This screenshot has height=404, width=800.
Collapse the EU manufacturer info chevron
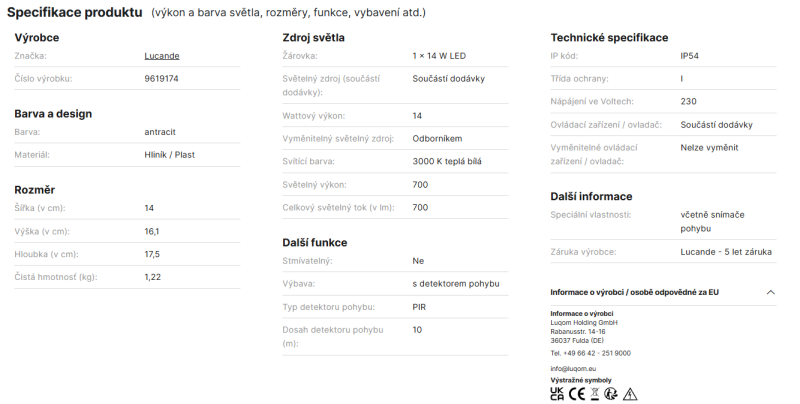(x=770, y=292)
